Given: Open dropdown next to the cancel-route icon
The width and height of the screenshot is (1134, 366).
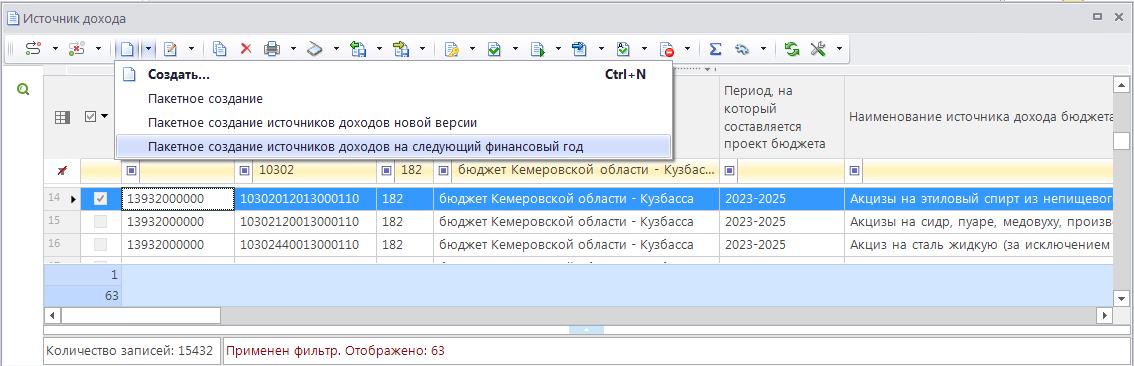Looking at the screenshot, I should click(x=98, y=49).
